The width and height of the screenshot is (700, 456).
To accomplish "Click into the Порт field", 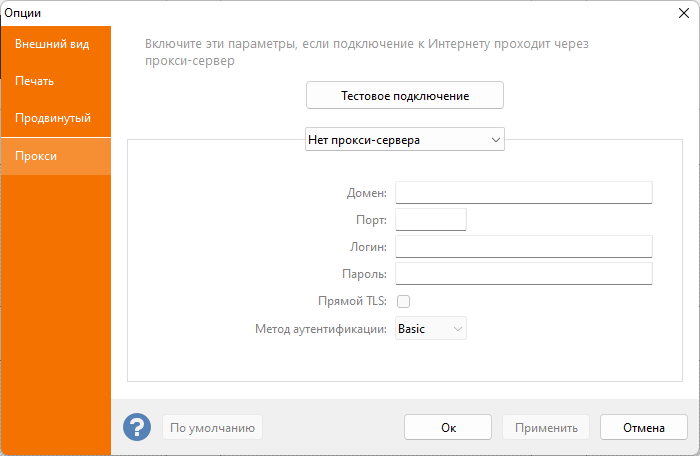I will click(431, 219).
